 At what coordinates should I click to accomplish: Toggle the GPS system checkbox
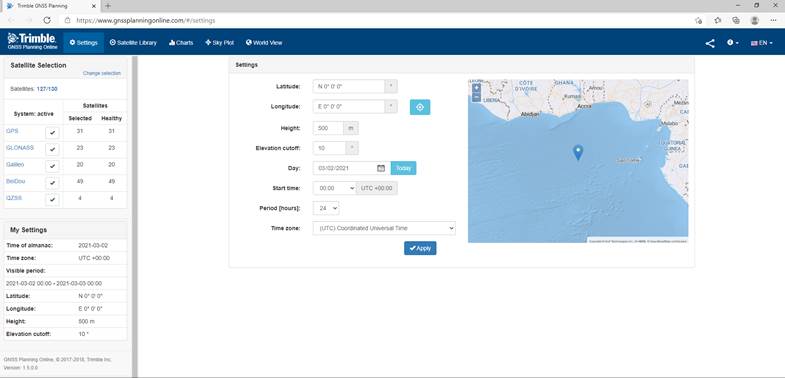tap(52, 133)
